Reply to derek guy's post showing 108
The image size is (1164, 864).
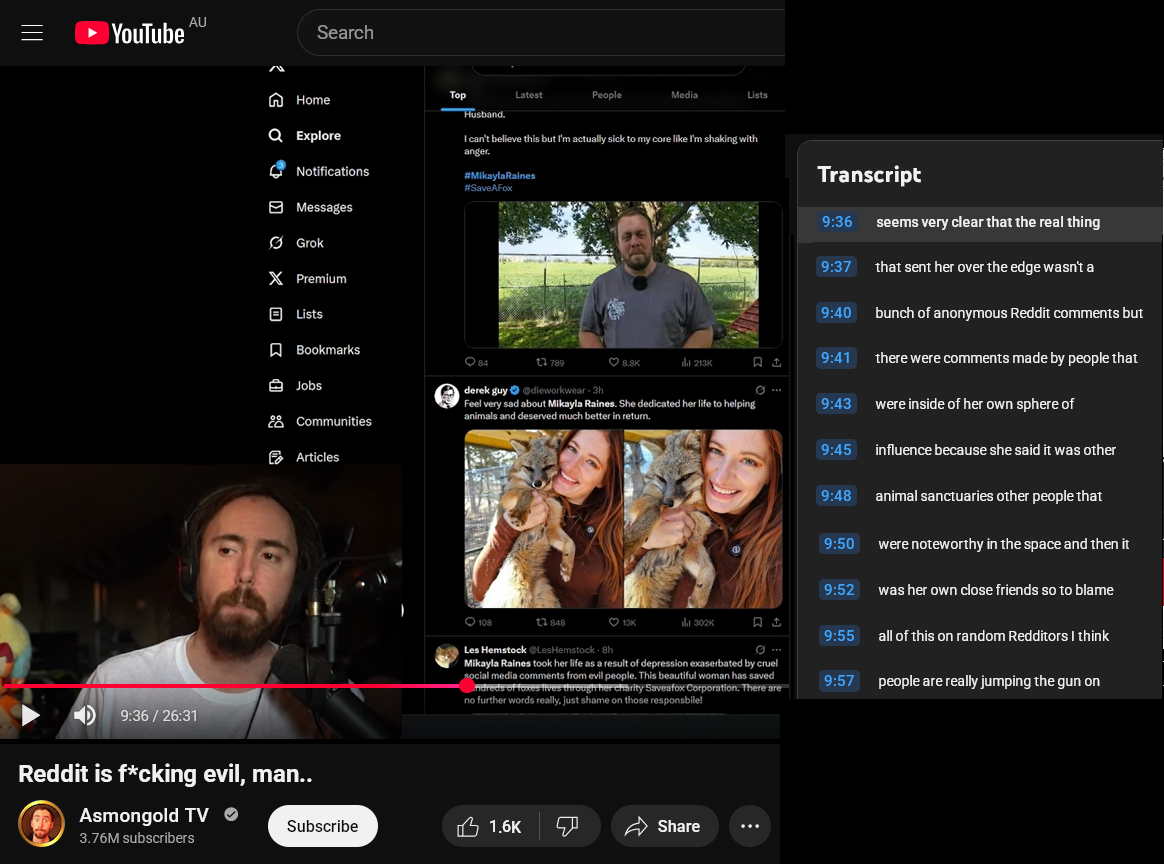478,622
